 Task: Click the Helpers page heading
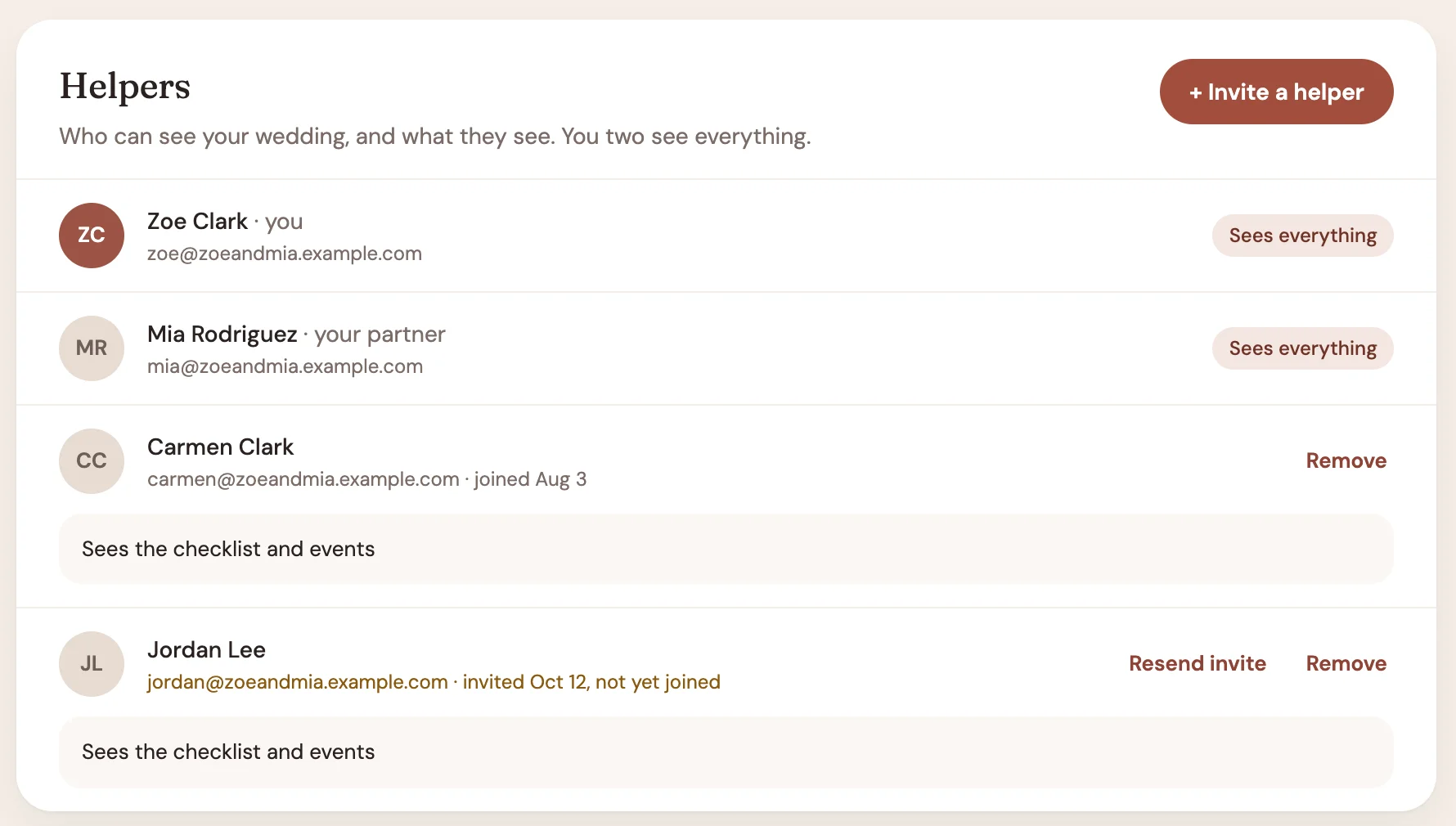[124, 86]
